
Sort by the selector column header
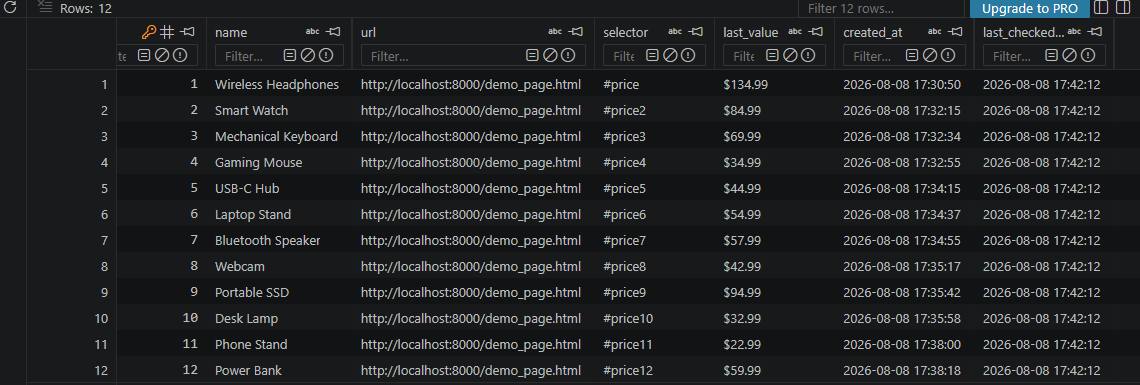(x=625, y=33)
